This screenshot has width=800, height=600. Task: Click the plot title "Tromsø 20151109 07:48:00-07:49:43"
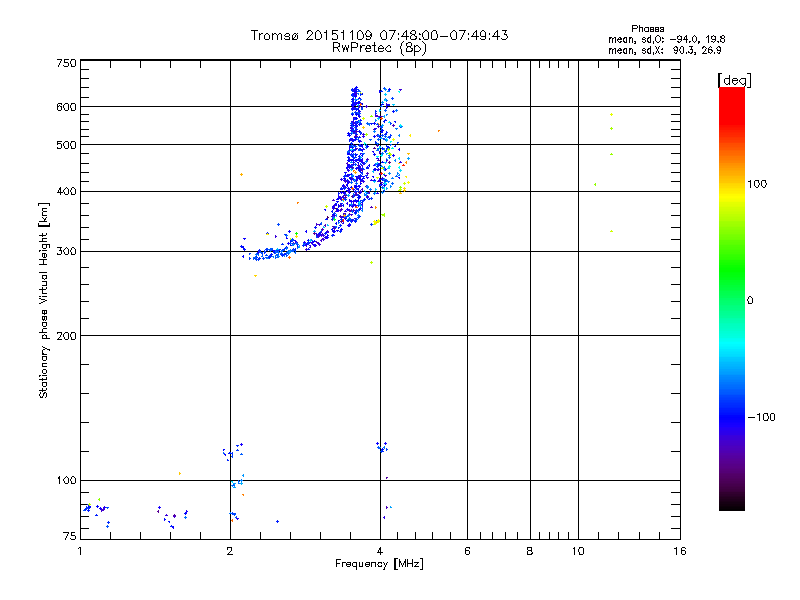(x=379, y=35)
